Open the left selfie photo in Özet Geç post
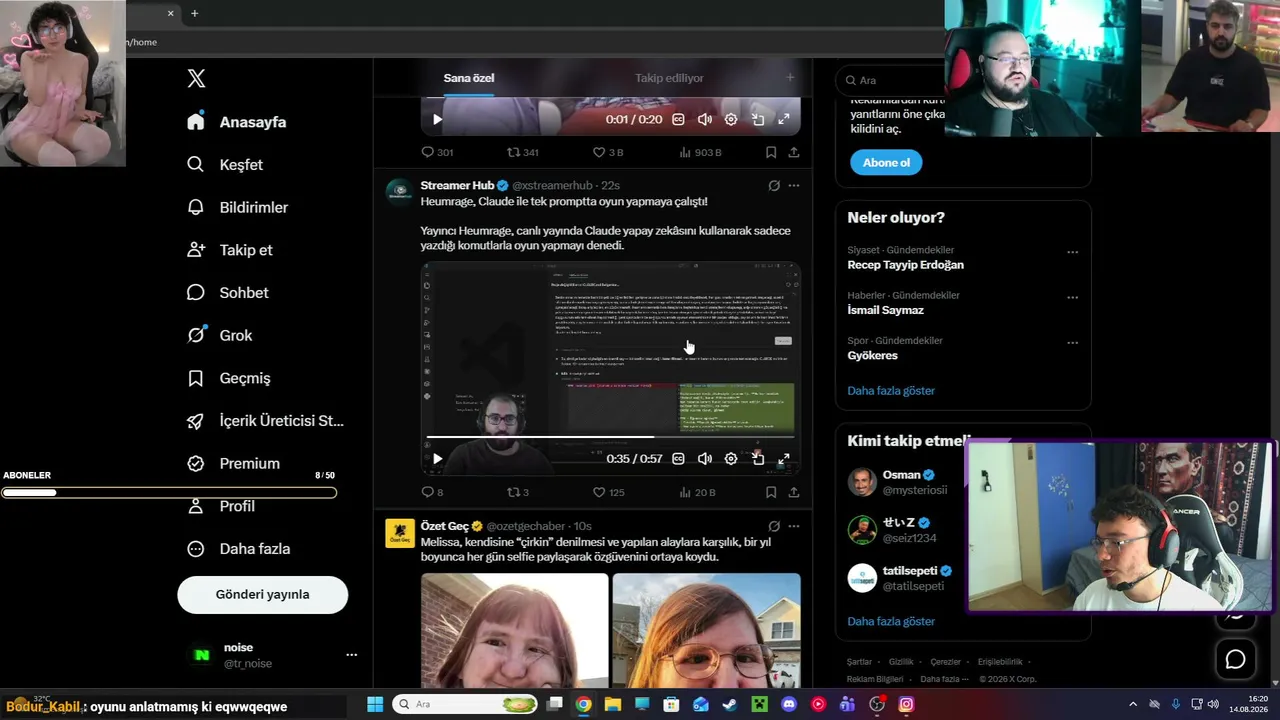The image size is (1280, 720). 514,629
